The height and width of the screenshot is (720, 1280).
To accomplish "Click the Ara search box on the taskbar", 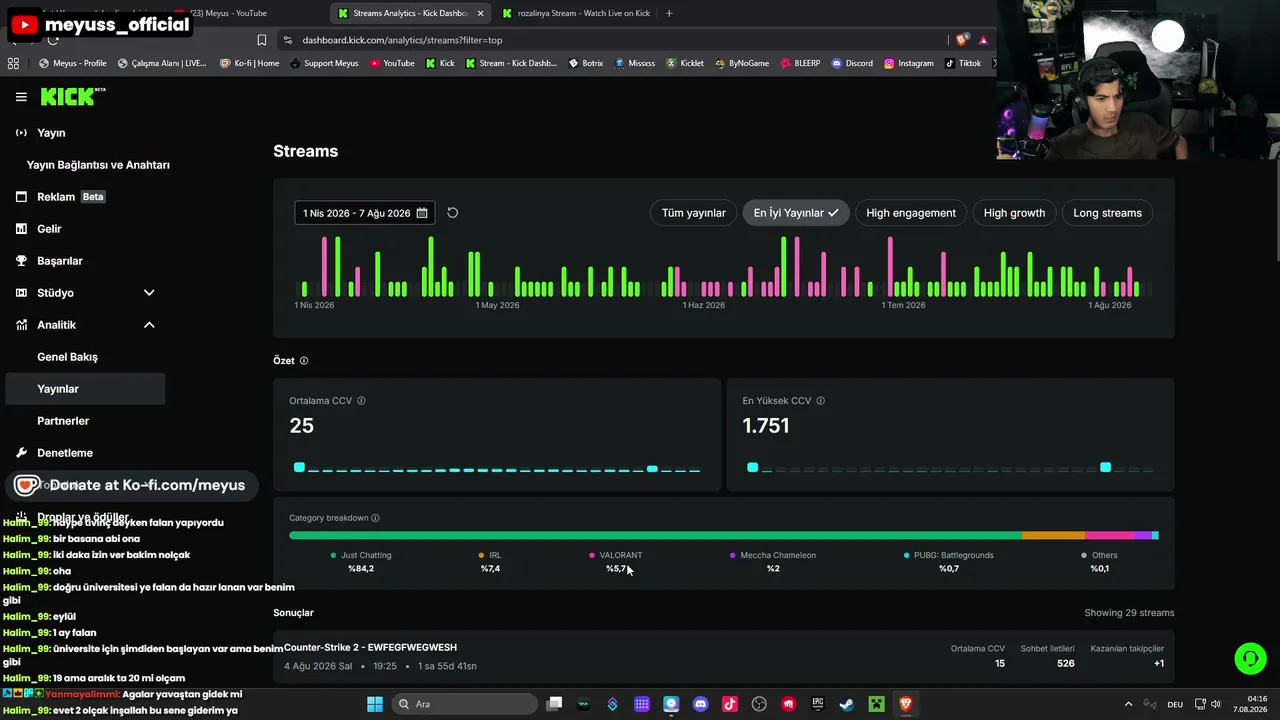I will [x=465, y=704].
